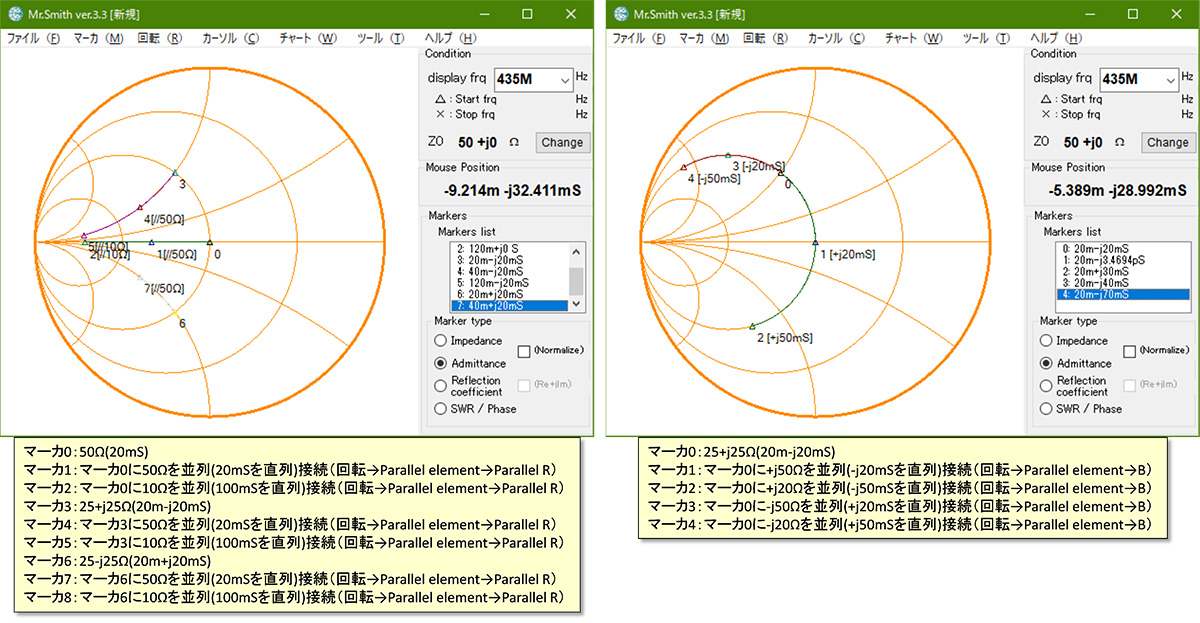
Task: Open ツール(T) menu in the right window
Action: pos(987,38)
